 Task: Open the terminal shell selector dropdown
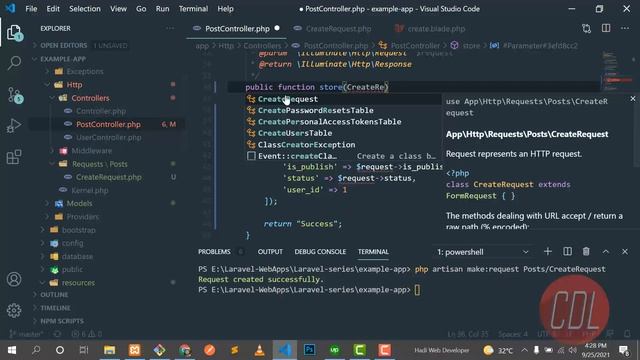483,252
